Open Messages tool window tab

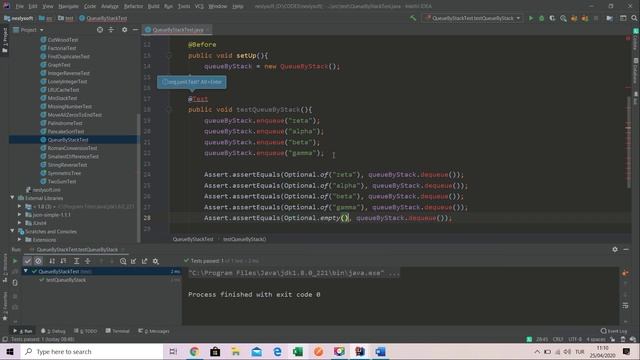(x=154, y=331)
